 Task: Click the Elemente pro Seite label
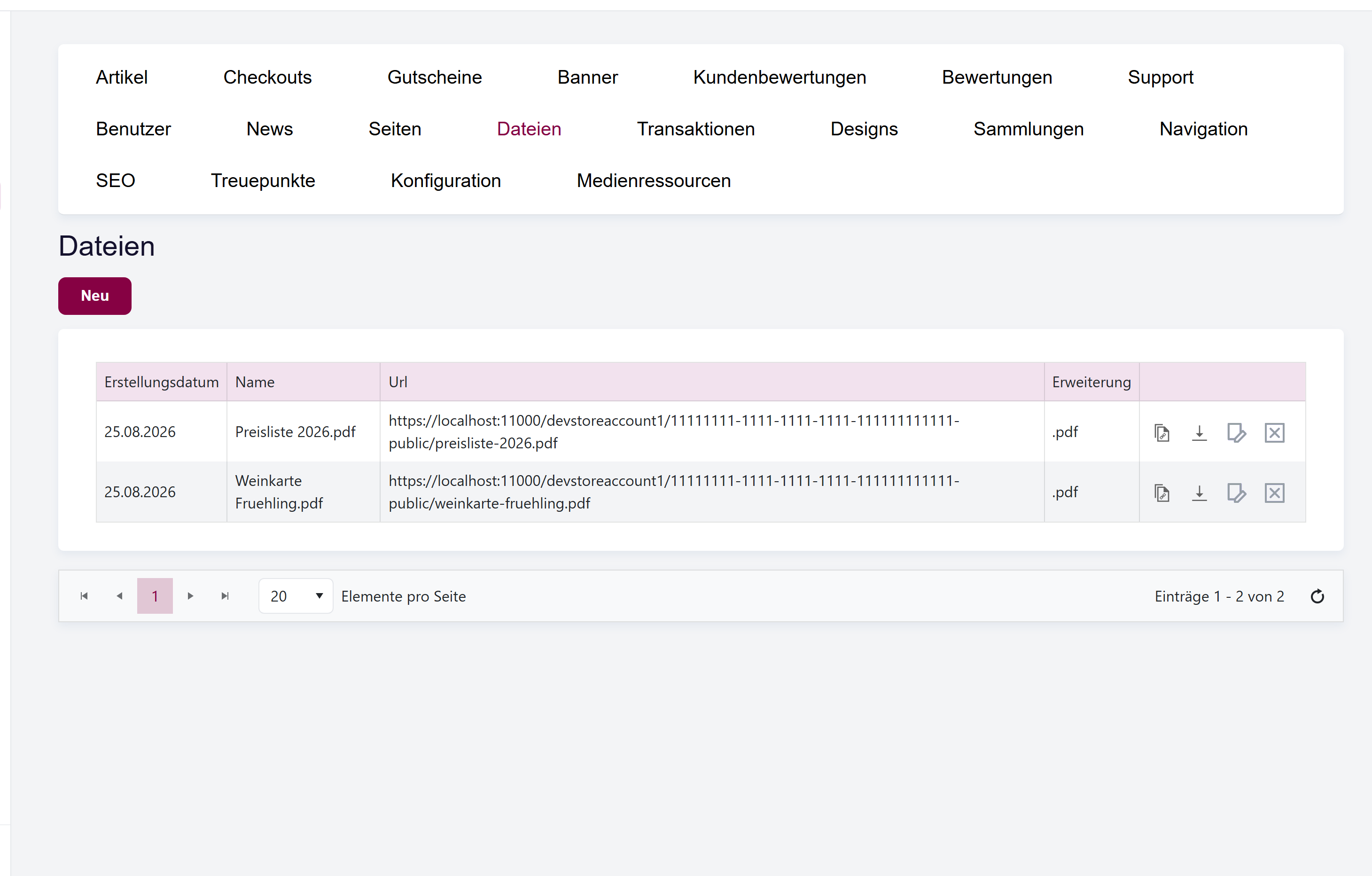[404, 596]
